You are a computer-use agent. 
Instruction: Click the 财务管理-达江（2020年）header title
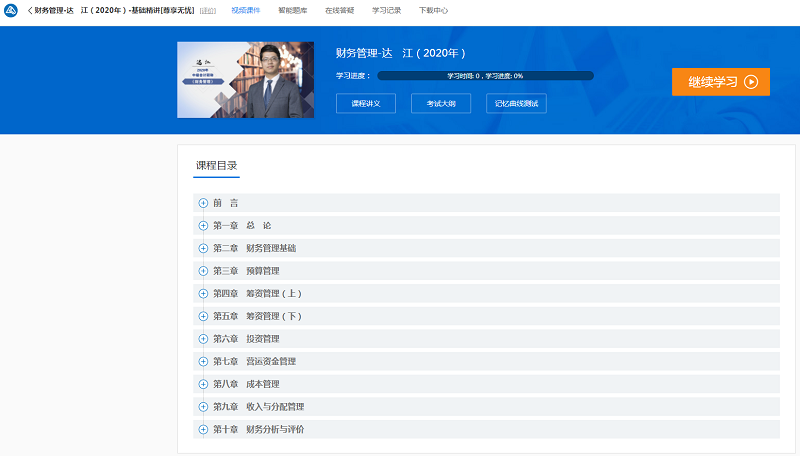tap(114, 10)
